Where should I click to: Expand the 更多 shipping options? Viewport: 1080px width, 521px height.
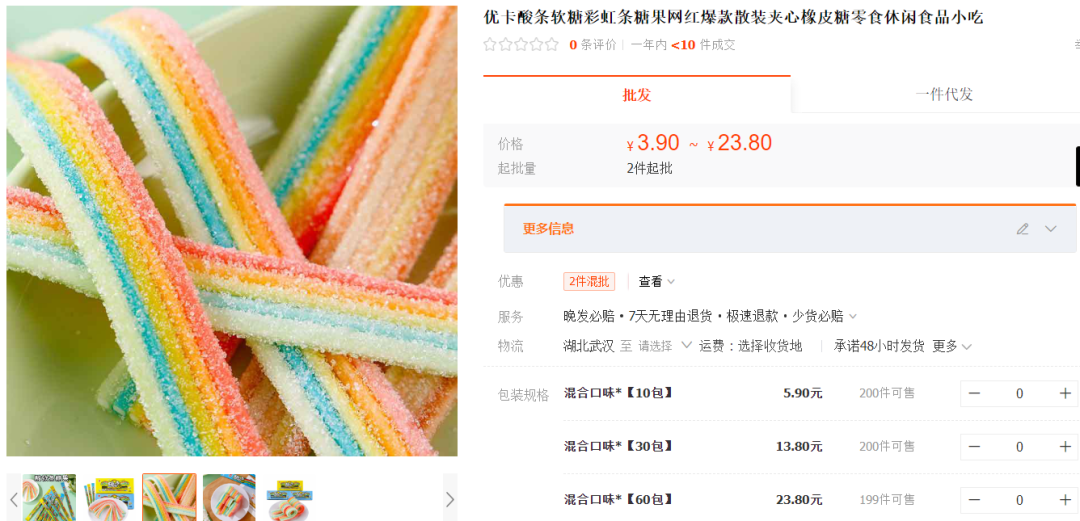pyautogui.click(x=952, y=346)
